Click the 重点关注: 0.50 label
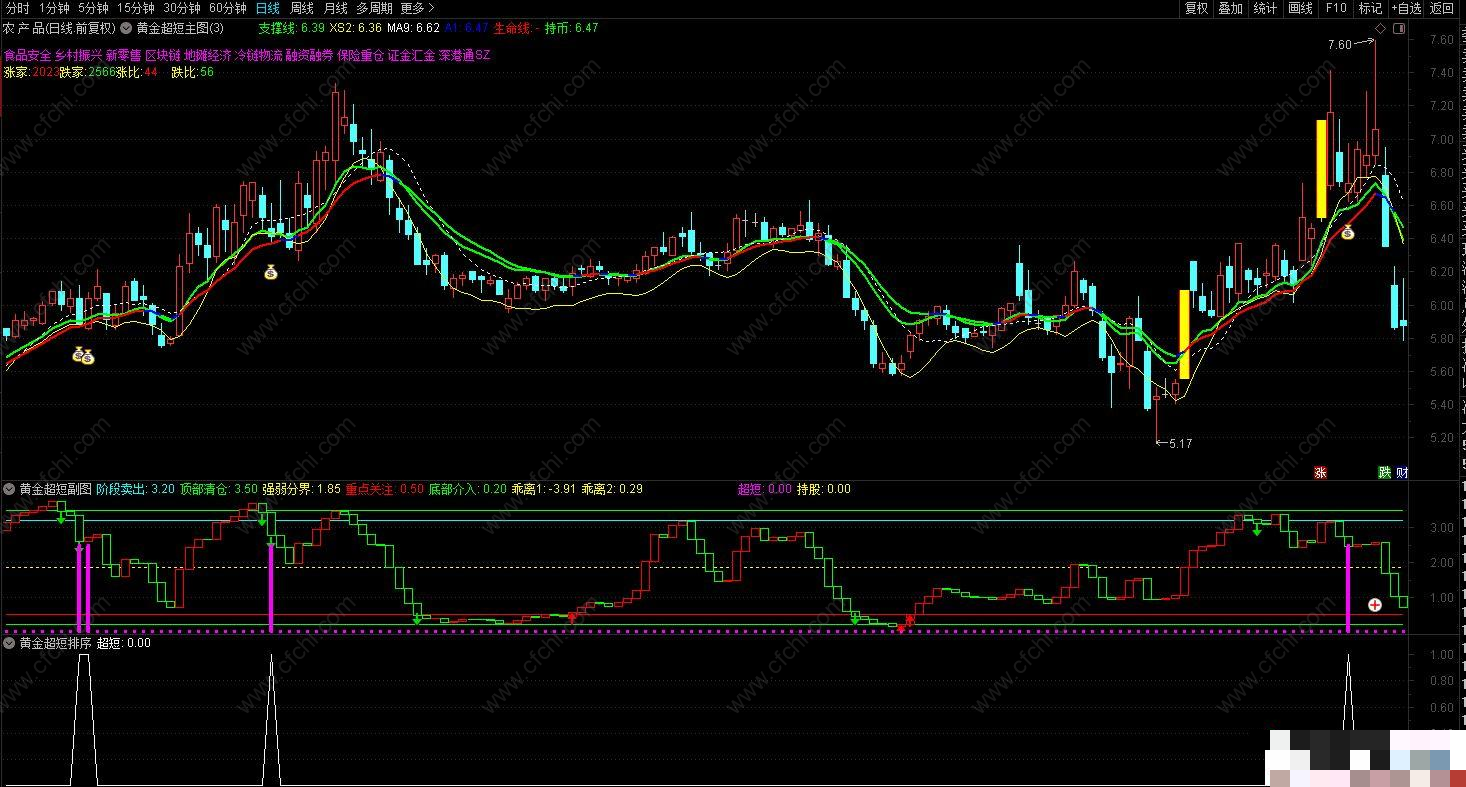 pyautogui.click(x=384, y=489)
